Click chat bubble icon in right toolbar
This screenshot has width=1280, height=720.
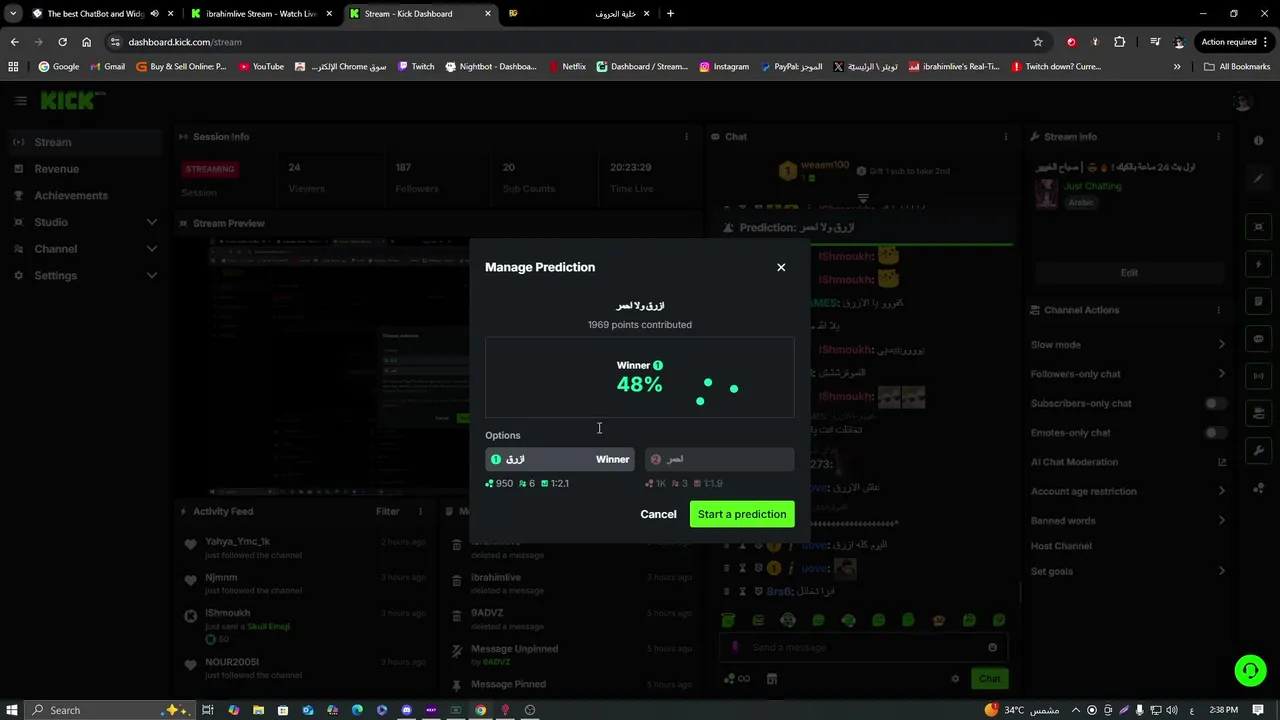1258,339
